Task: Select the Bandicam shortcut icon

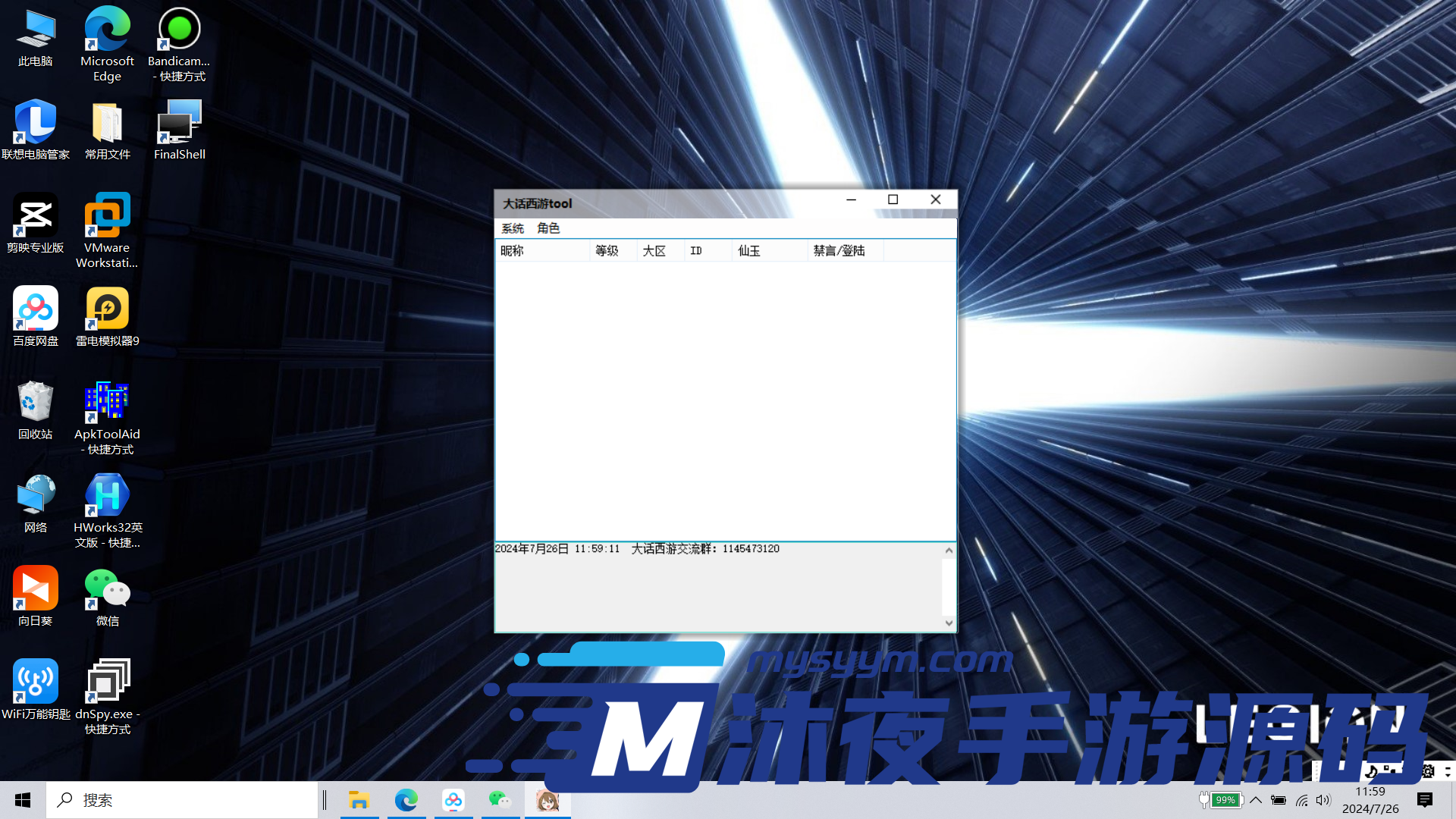Action: pyautogui.click(x=179, y=30)
